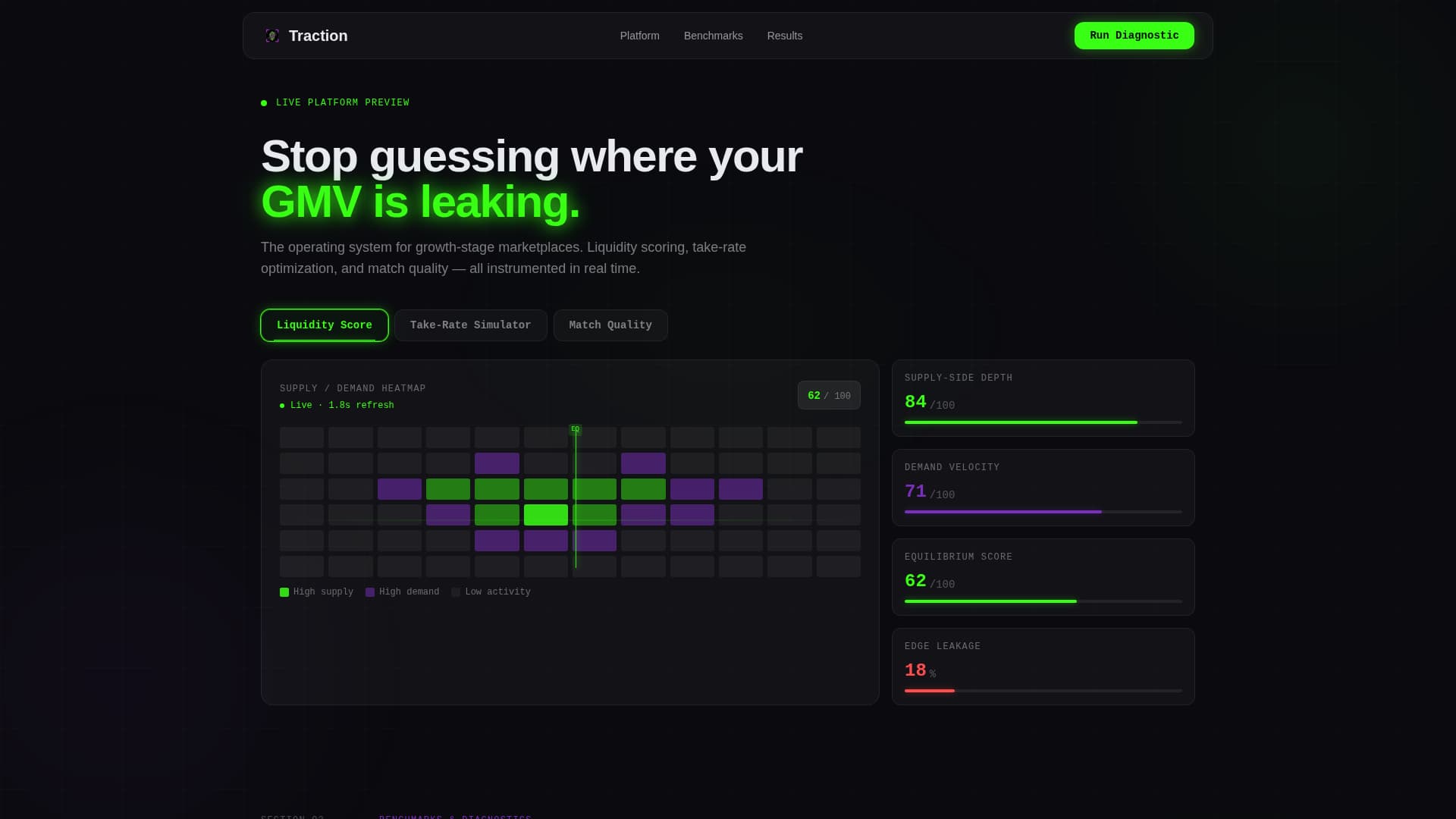Click the Live 1.8s refresh indicator

click(337, 406)
